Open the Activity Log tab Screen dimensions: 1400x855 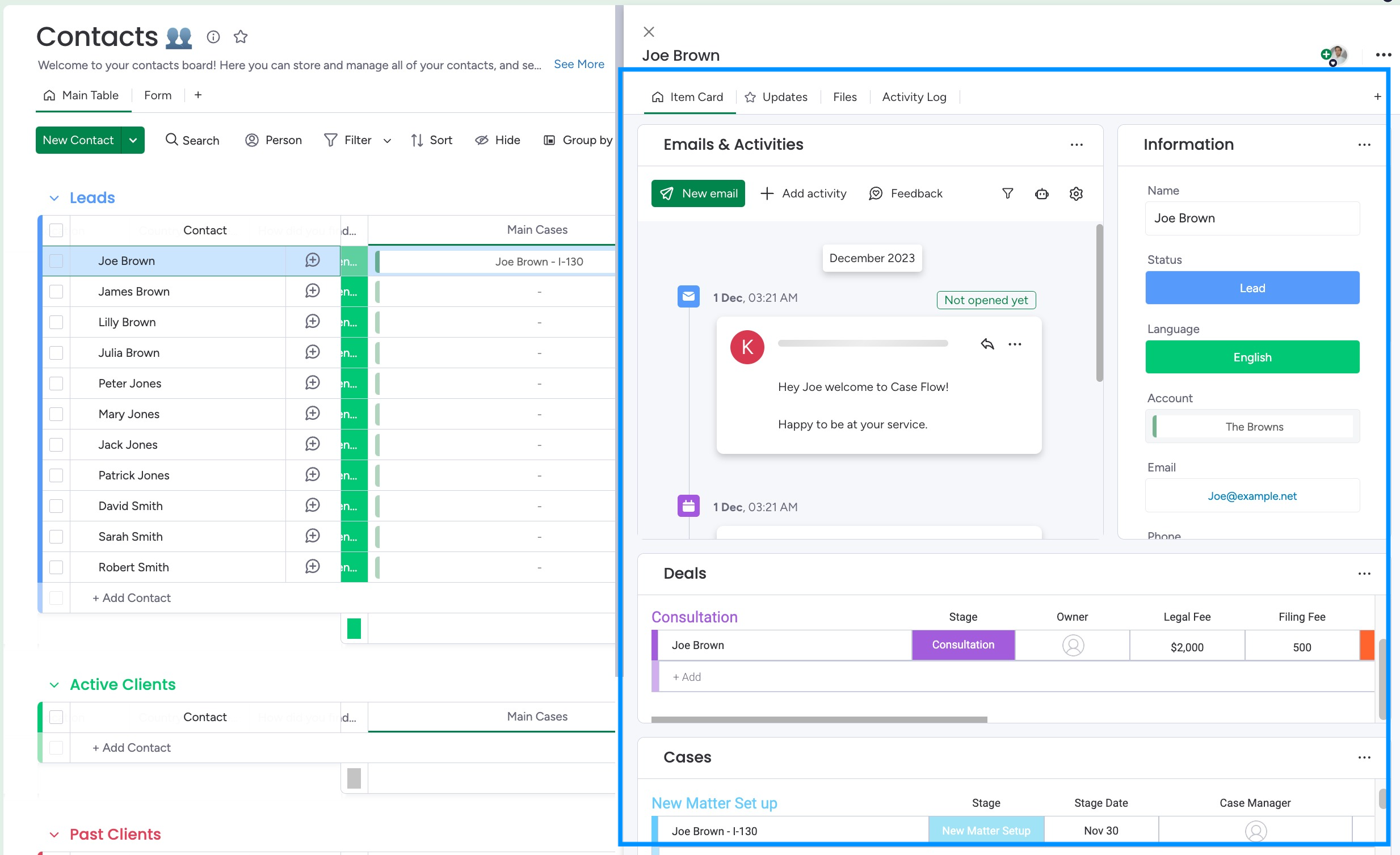pos(914,96)
